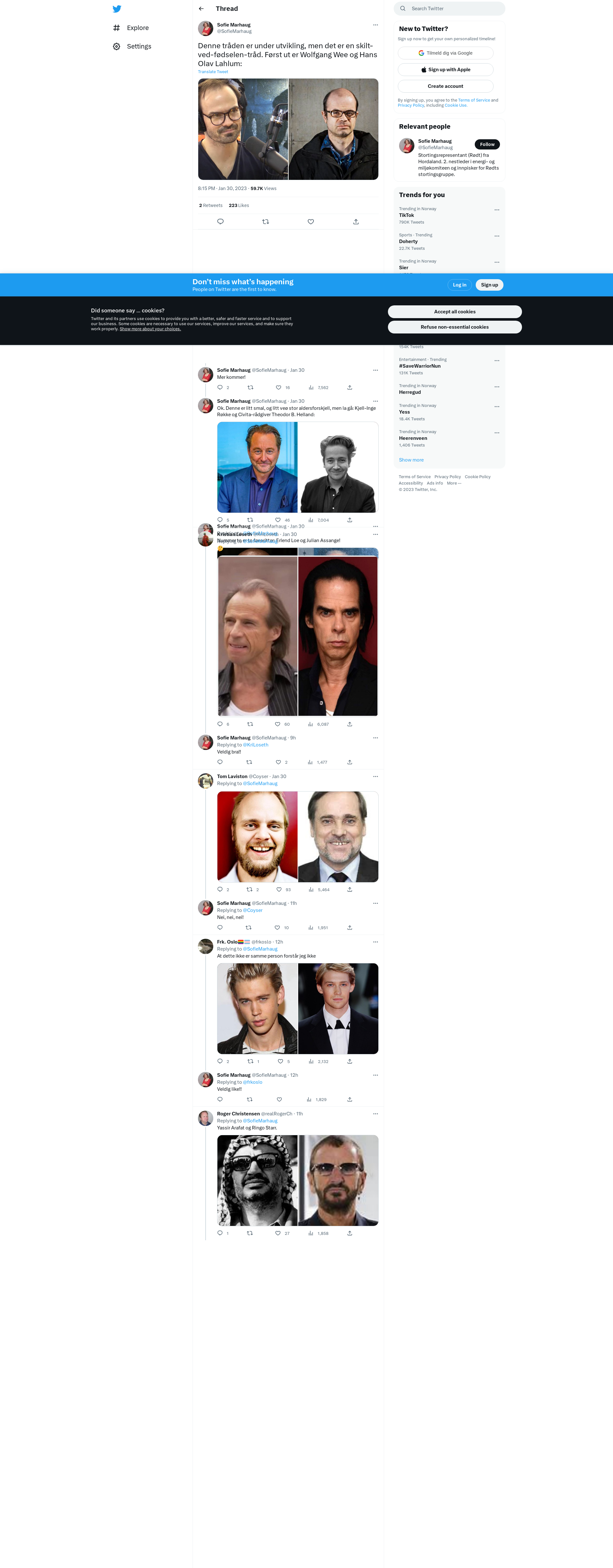This screenshot has height=1568, width=613.
Task: Open the Ringo Starr photo thumbnail
Action: (x=338, y=1180)
